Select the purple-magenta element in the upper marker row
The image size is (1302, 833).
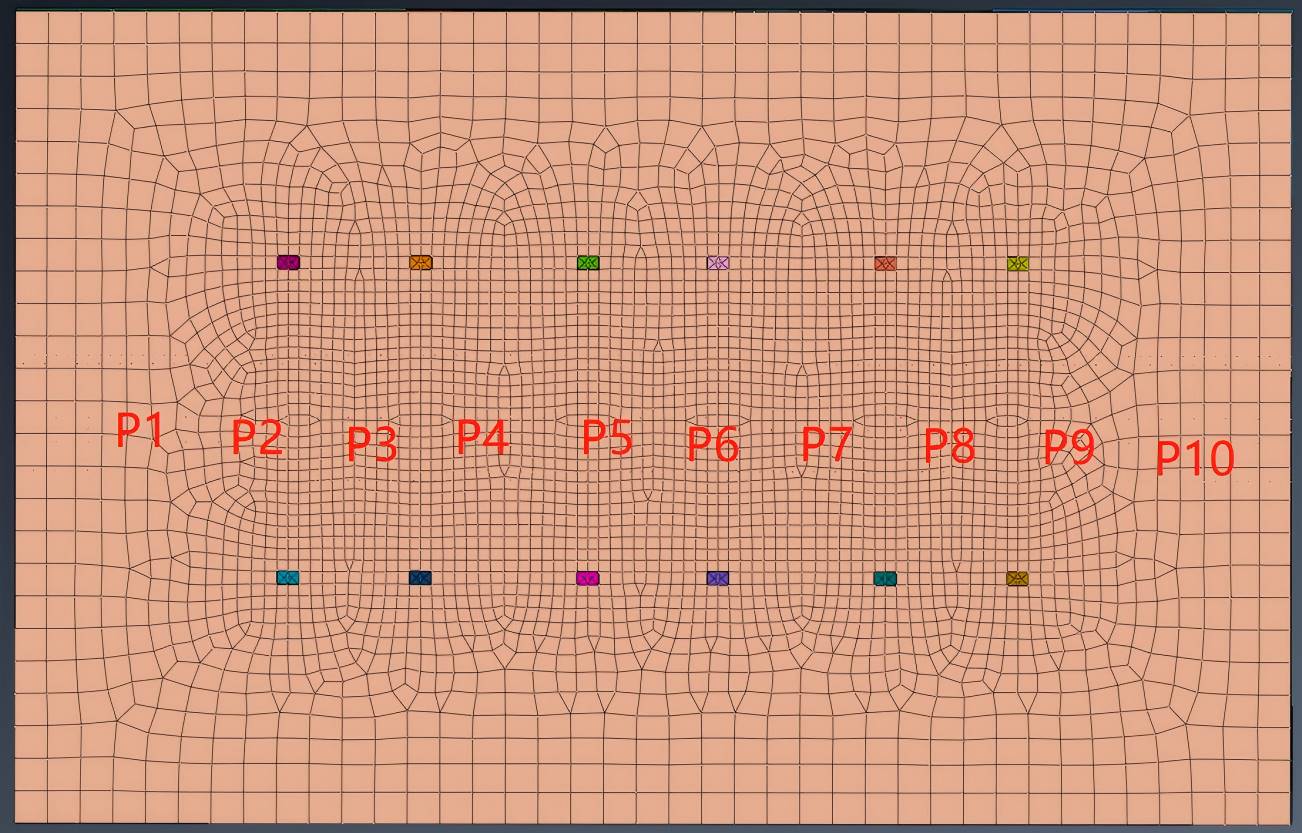pyautogui.click(x=288, y=263)
